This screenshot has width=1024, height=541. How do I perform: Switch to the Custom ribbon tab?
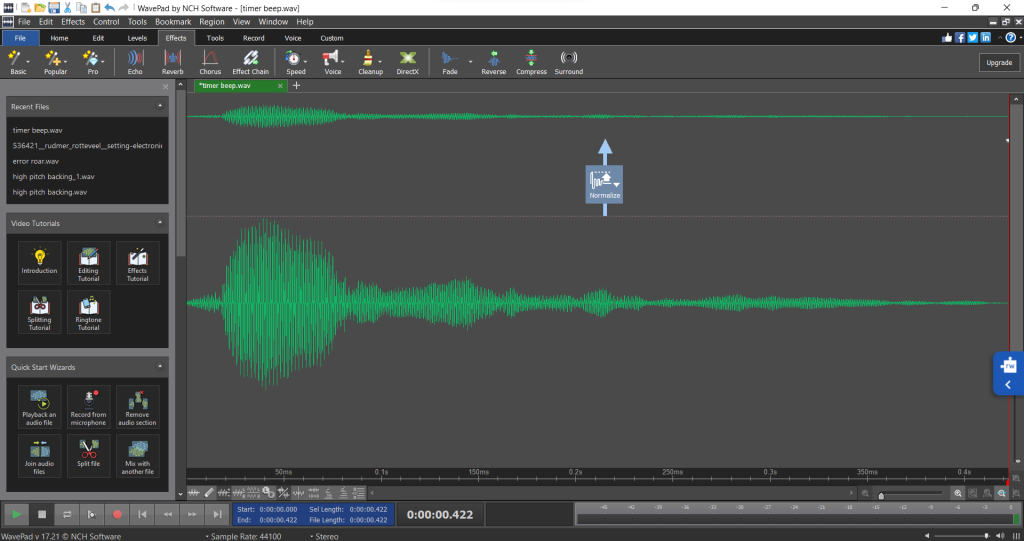(x=332, y=38)
